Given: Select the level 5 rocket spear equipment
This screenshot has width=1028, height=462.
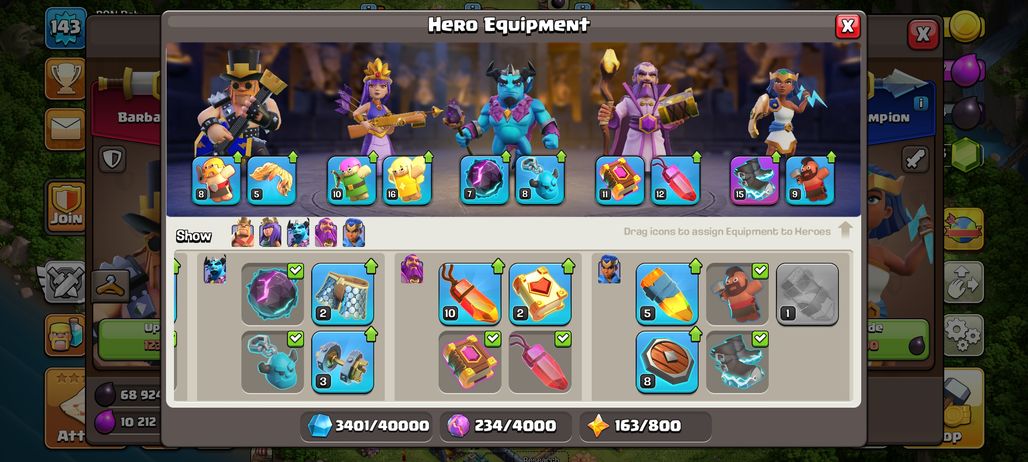Looking at the screenshot, I should coord(667,294).
